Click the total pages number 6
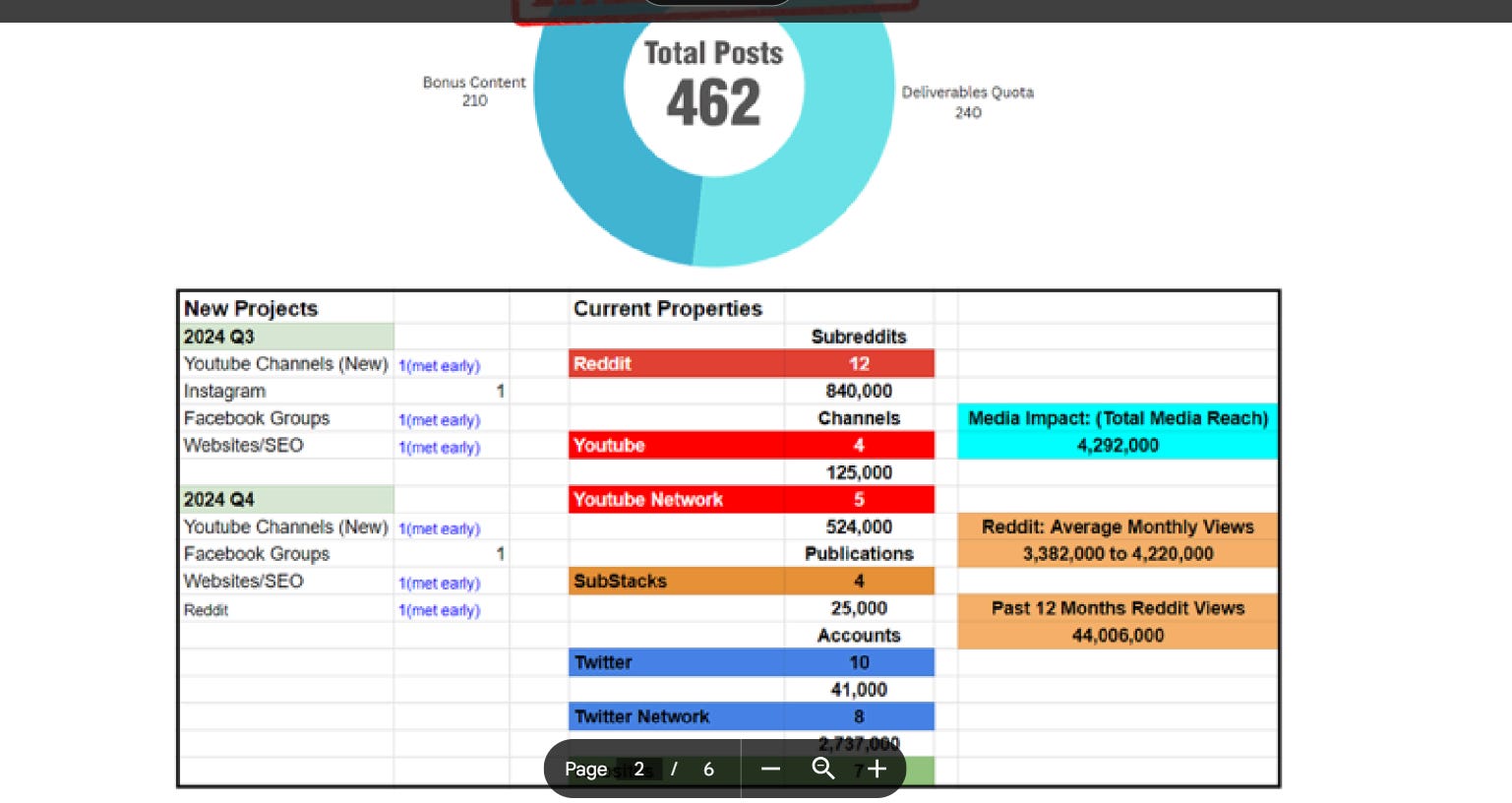 708,770
